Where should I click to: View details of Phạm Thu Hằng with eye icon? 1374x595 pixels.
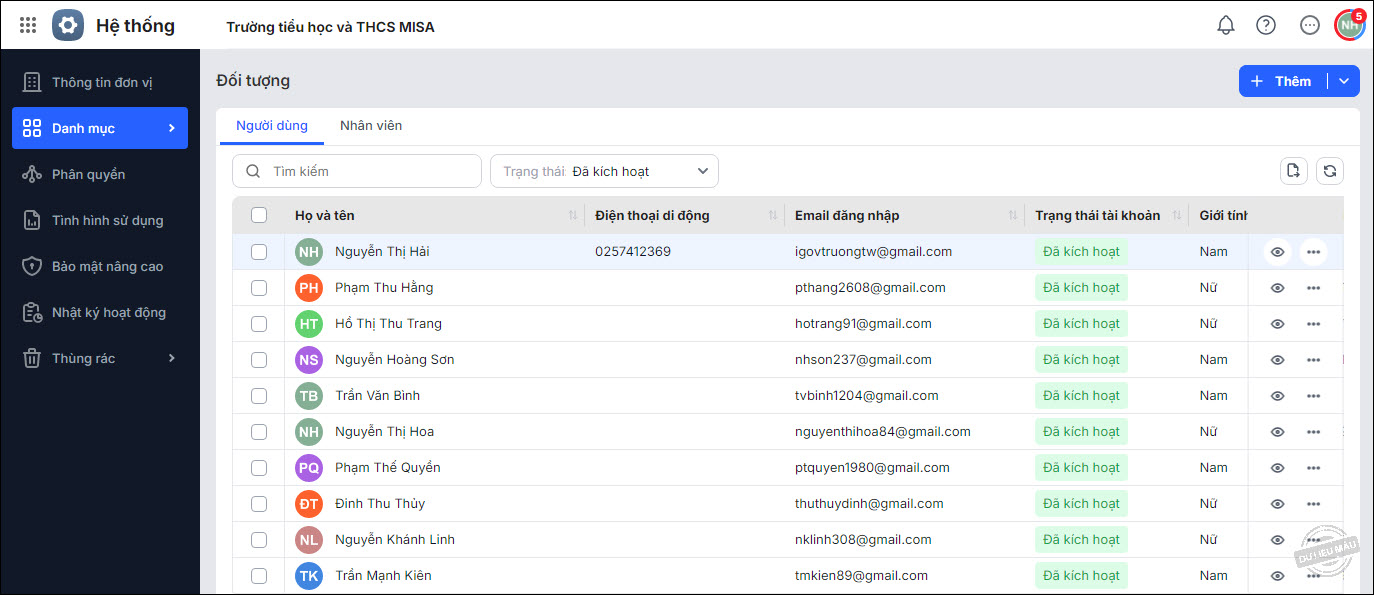coord(1277,288)
